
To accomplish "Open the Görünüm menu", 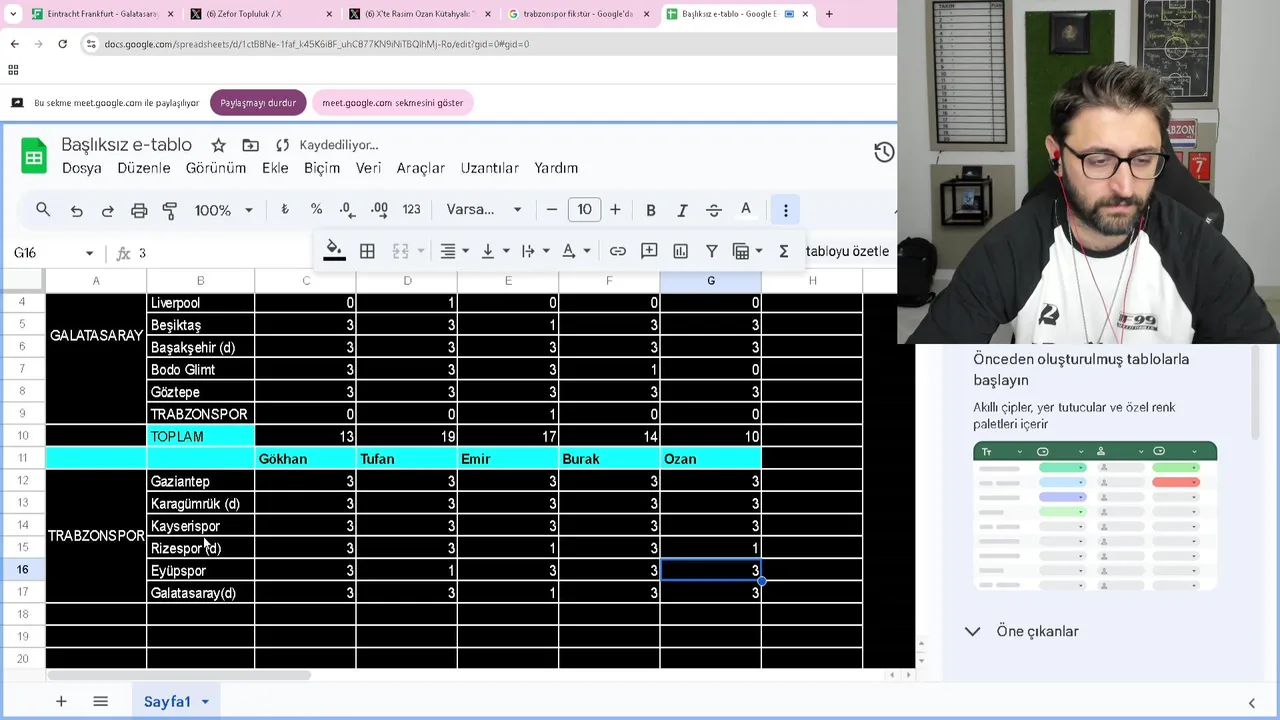I will click(216, 168).
